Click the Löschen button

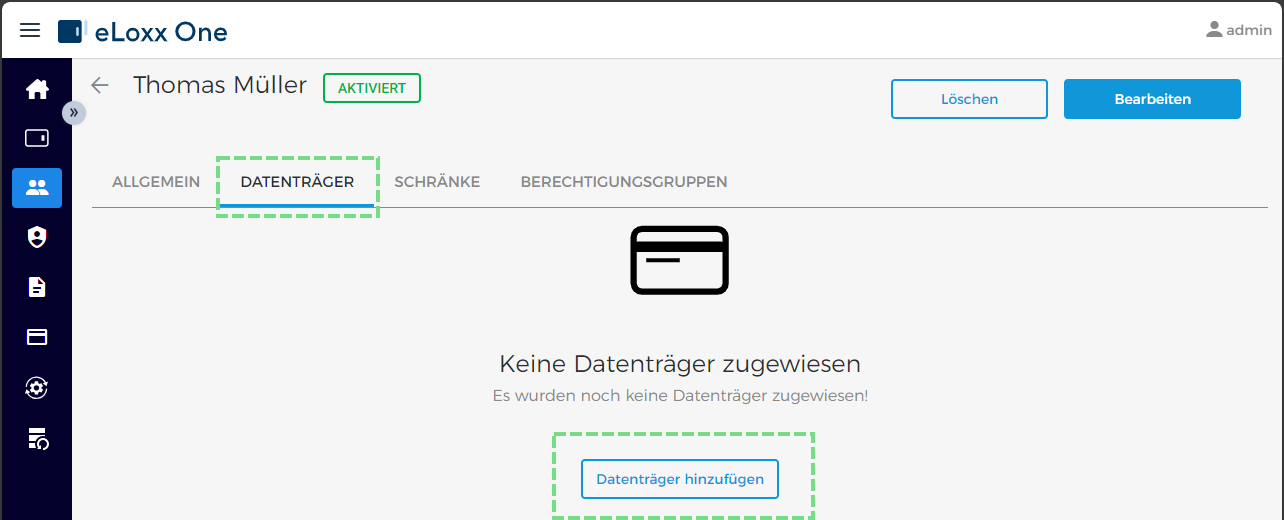969,99
